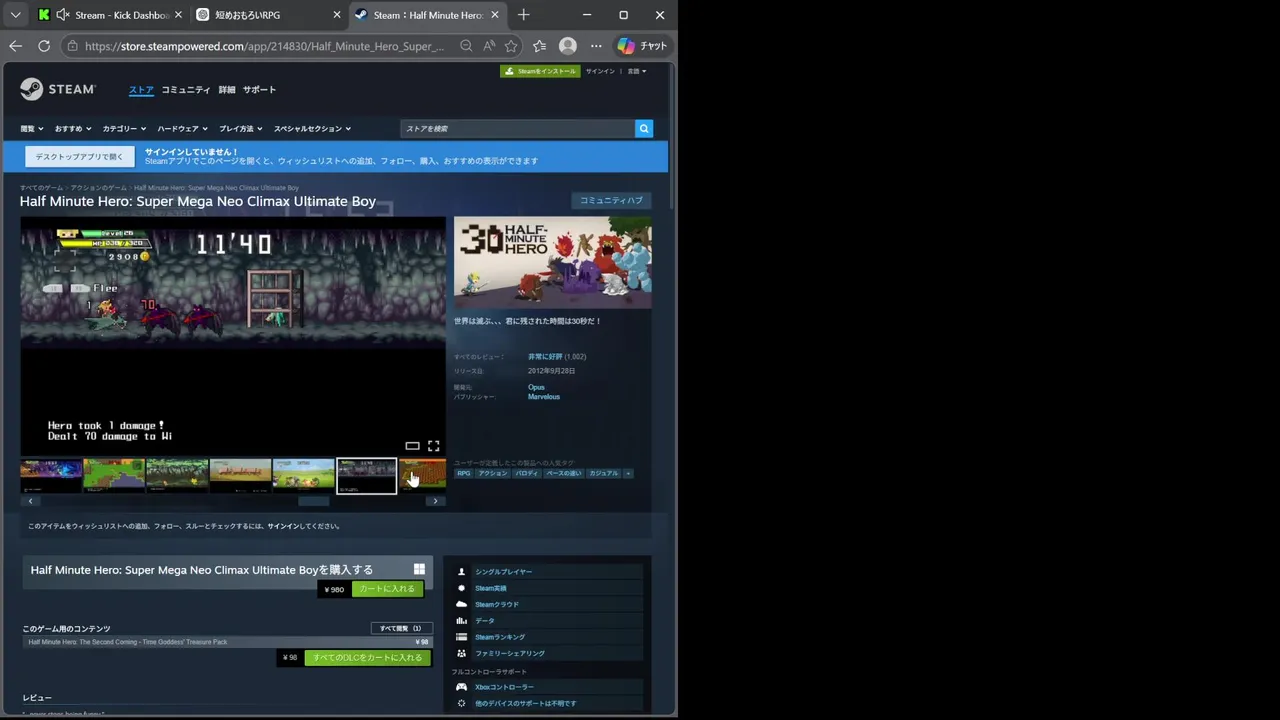This screenshot has width=1280, height=720.
Task: Open the developer Opus link
Action: click(x=536, y=387)
